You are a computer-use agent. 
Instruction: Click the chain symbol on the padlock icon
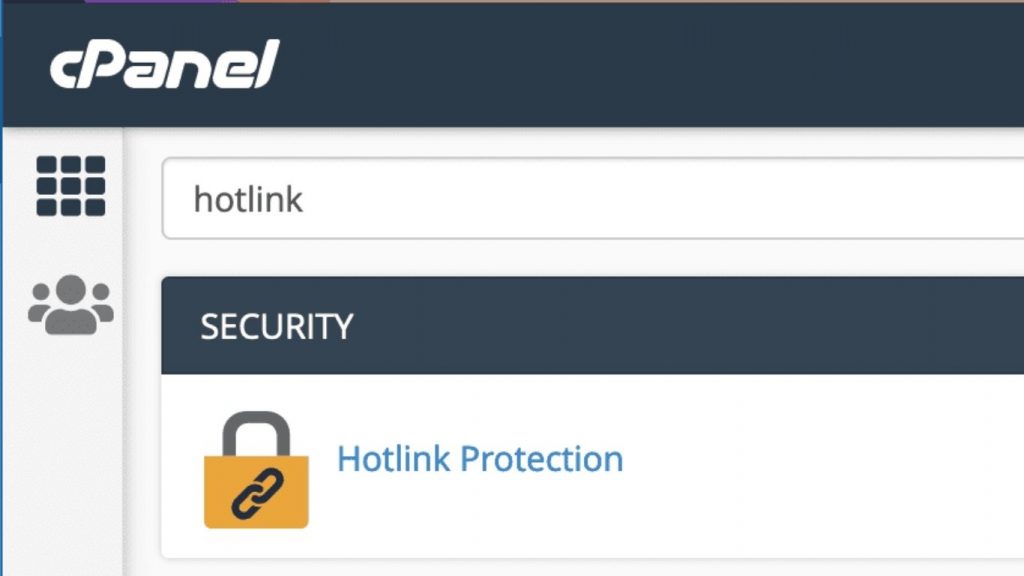tap(257, 493)
